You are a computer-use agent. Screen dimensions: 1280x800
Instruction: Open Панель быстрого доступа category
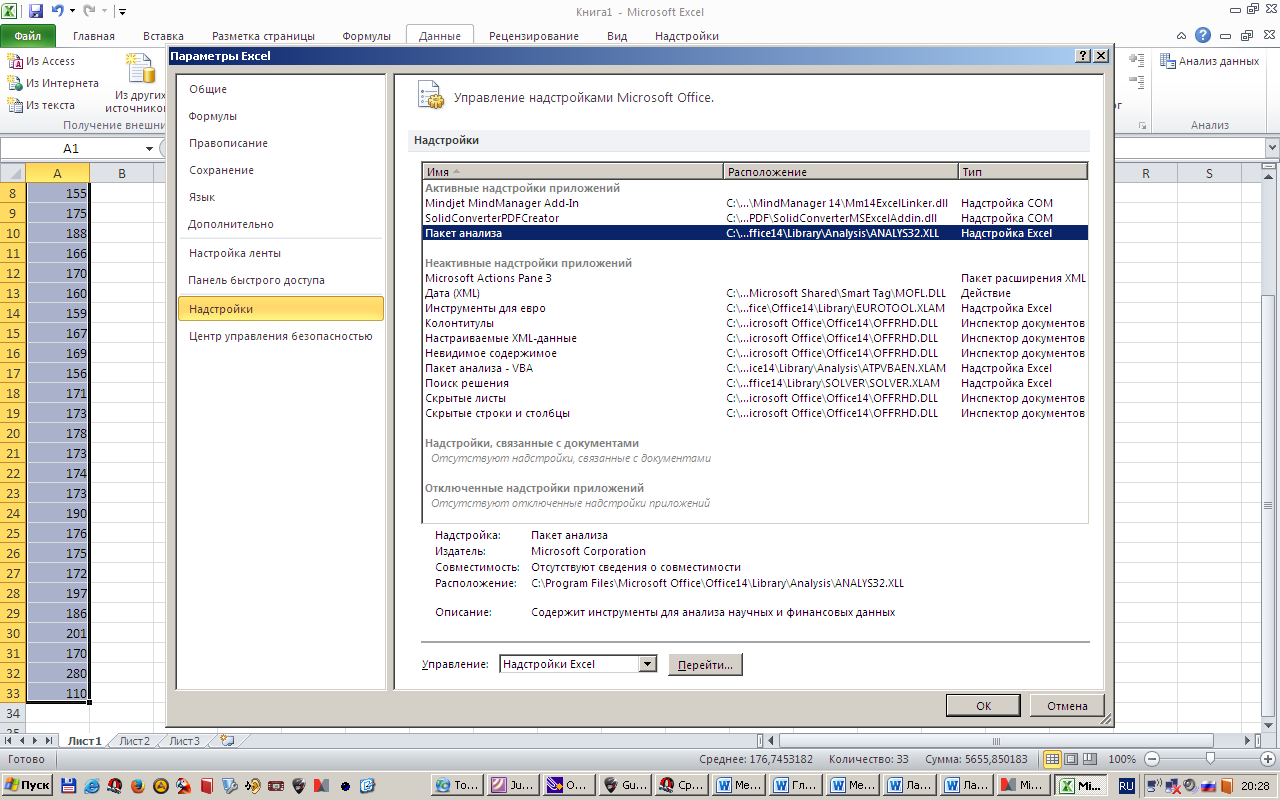click(x=280, y=280)
